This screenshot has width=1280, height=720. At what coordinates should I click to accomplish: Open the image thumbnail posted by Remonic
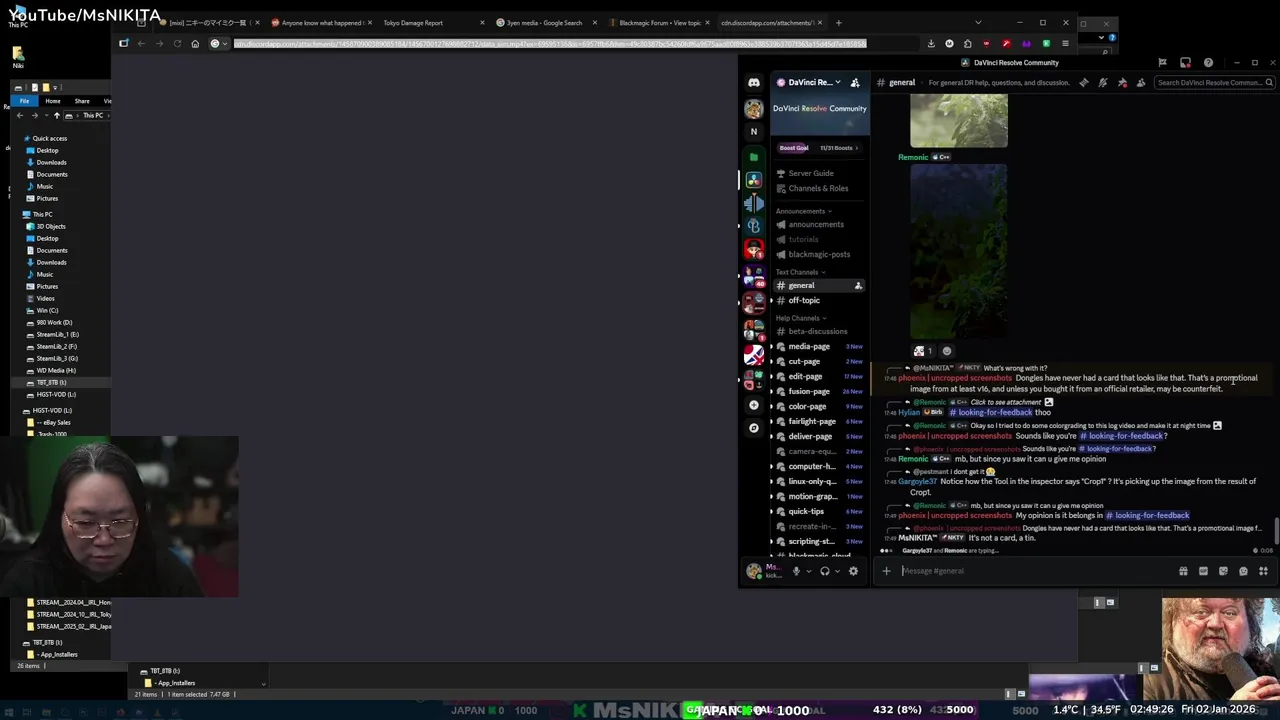pos(958,252)
